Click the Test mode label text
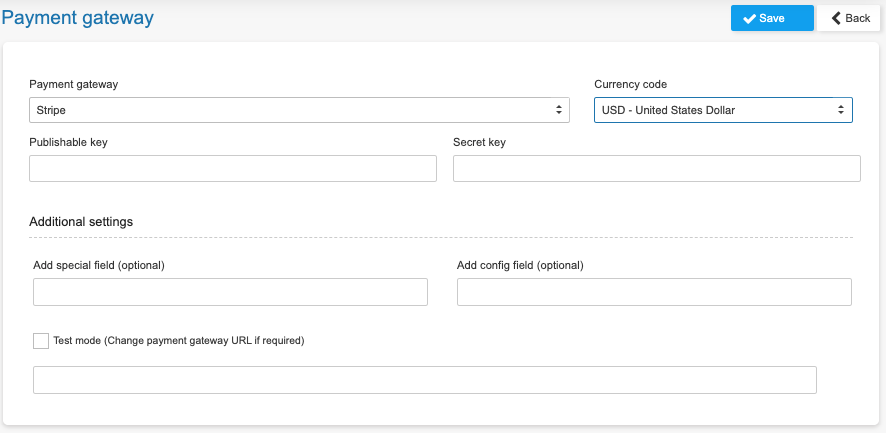 click(179, 341)
